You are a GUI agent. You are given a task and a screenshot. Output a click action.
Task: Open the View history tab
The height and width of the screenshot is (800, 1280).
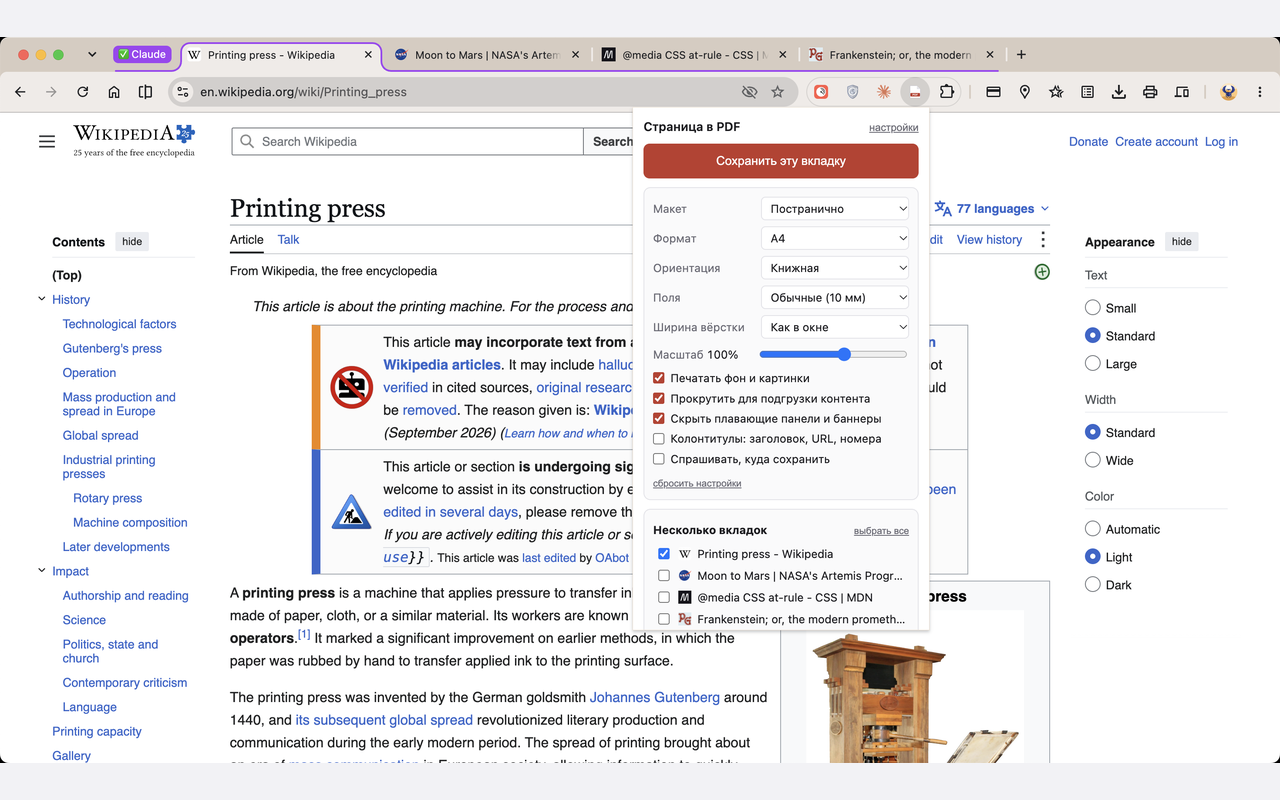coord(989,240)
